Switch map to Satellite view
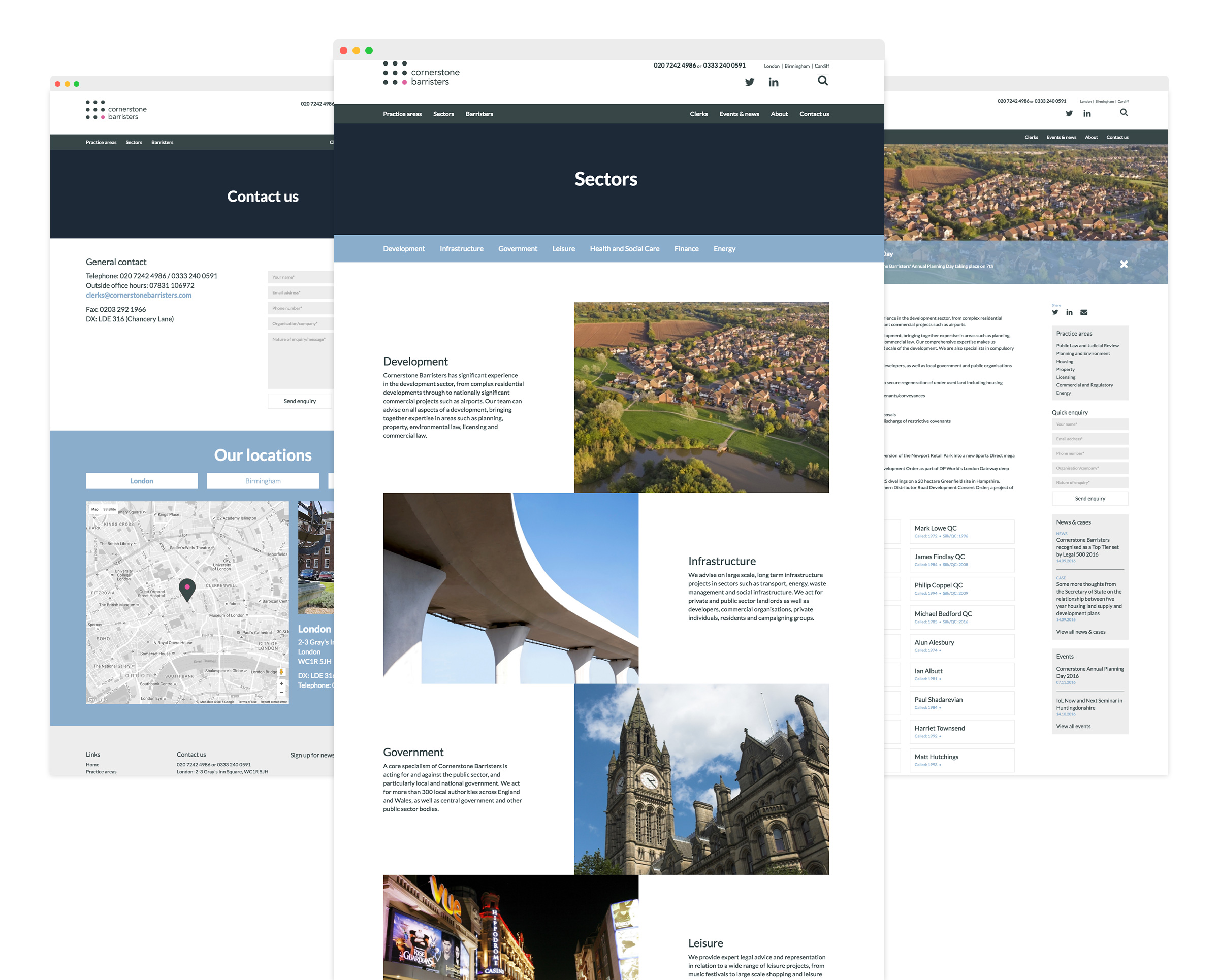This screenshot has width=1219, height=980. tap(110, 509)
